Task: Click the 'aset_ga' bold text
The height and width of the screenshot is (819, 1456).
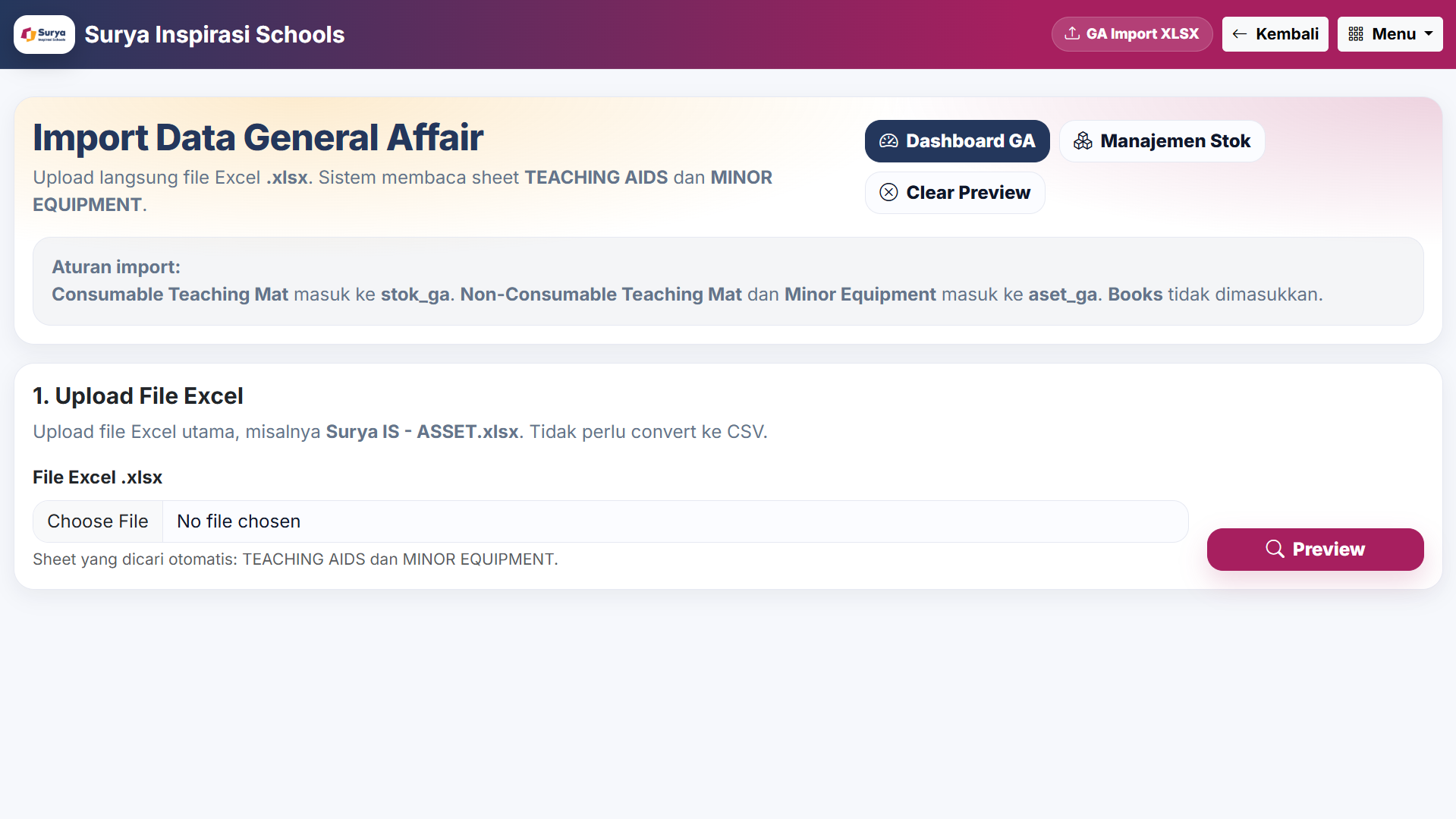Action: point(1062,295)
